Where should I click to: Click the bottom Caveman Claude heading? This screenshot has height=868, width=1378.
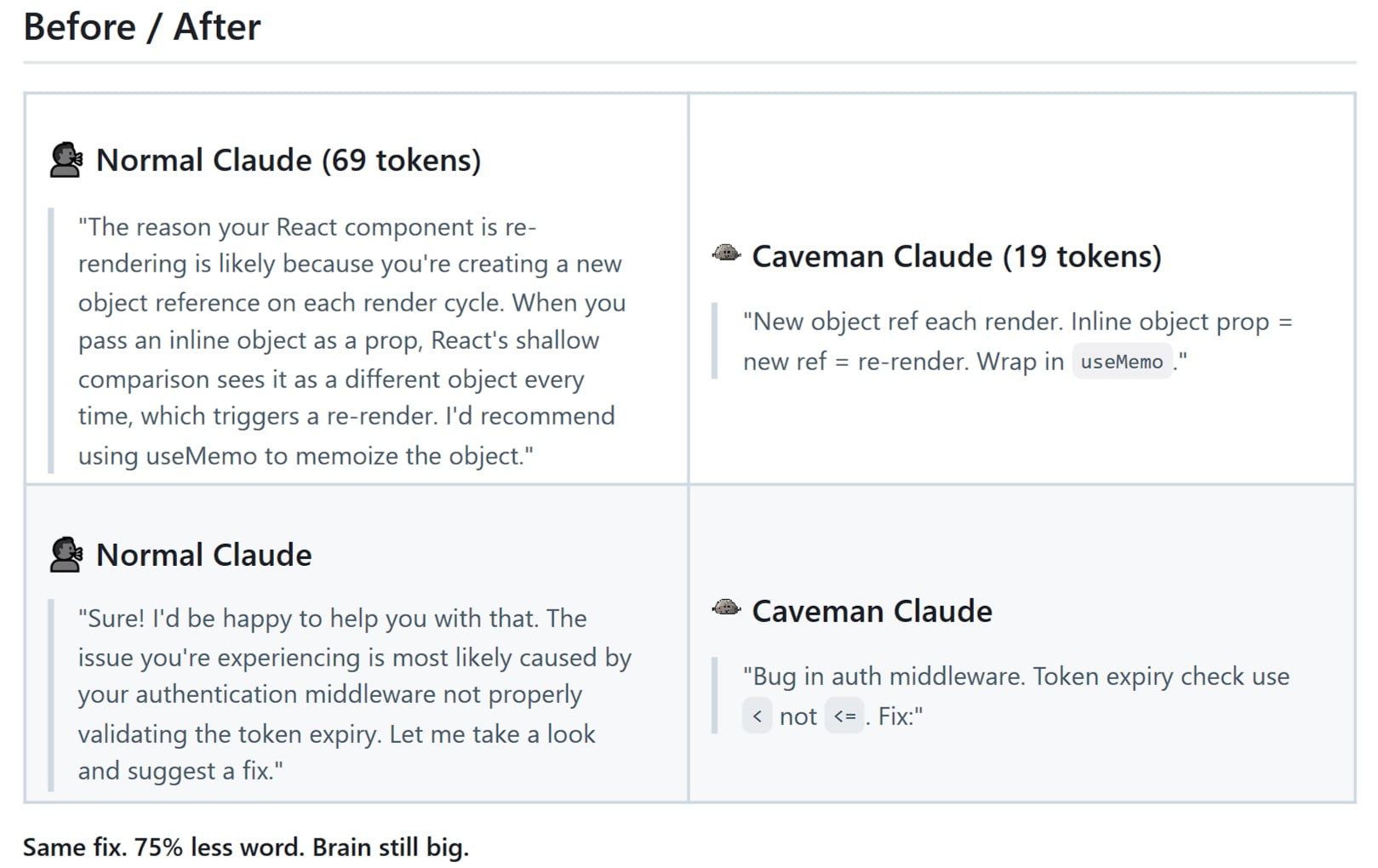tap(872, 611)
